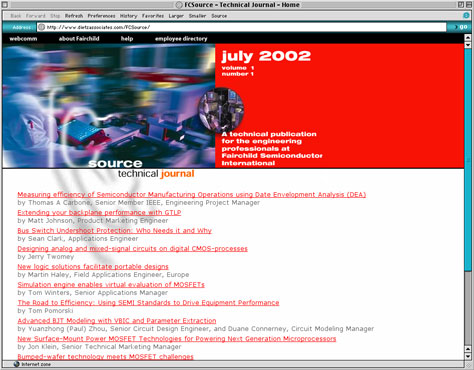Click the scroll down arrow at the bottom of the scrollbar
The image size is (474, 370).
(468, 356)
